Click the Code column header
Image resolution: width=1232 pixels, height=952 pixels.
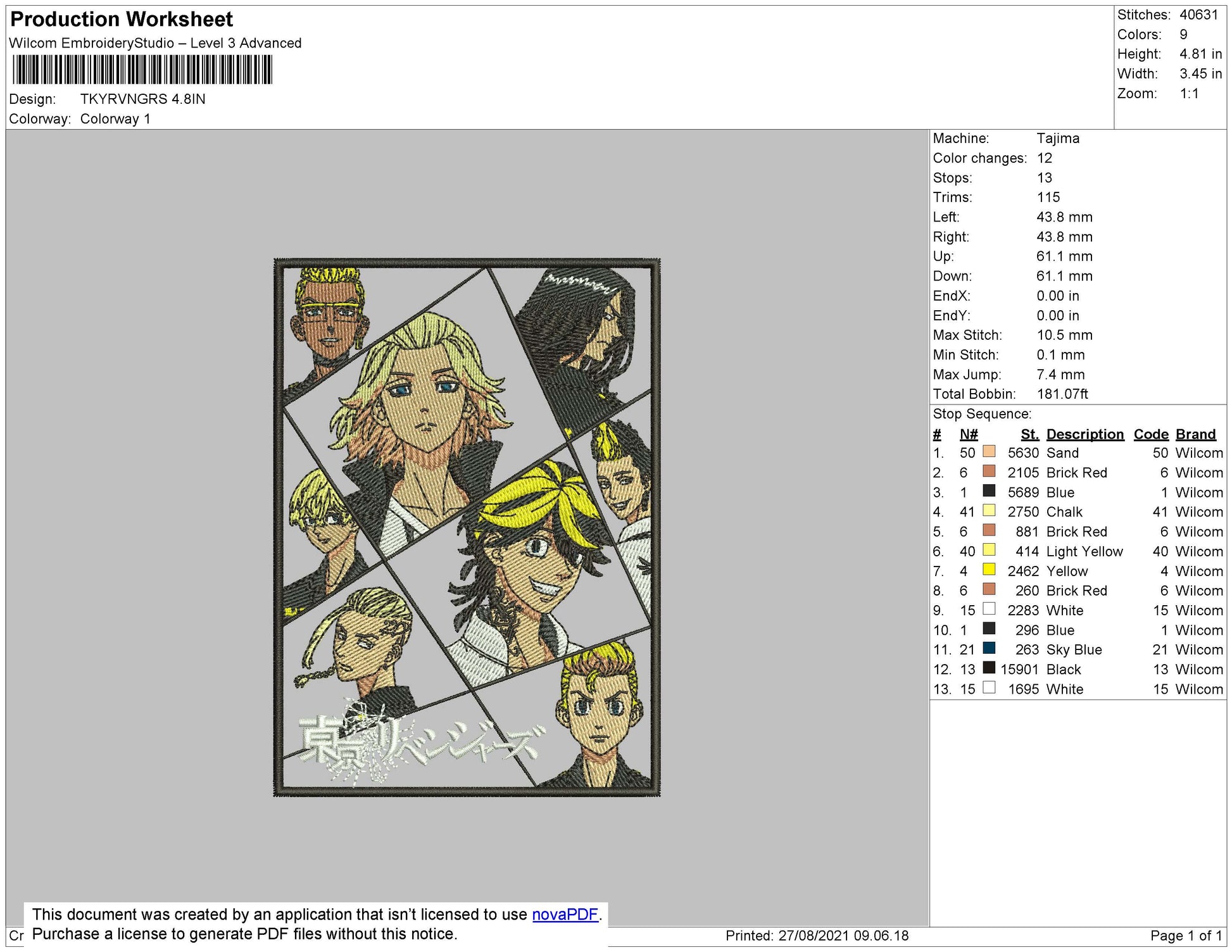[x=1150, y=434]
